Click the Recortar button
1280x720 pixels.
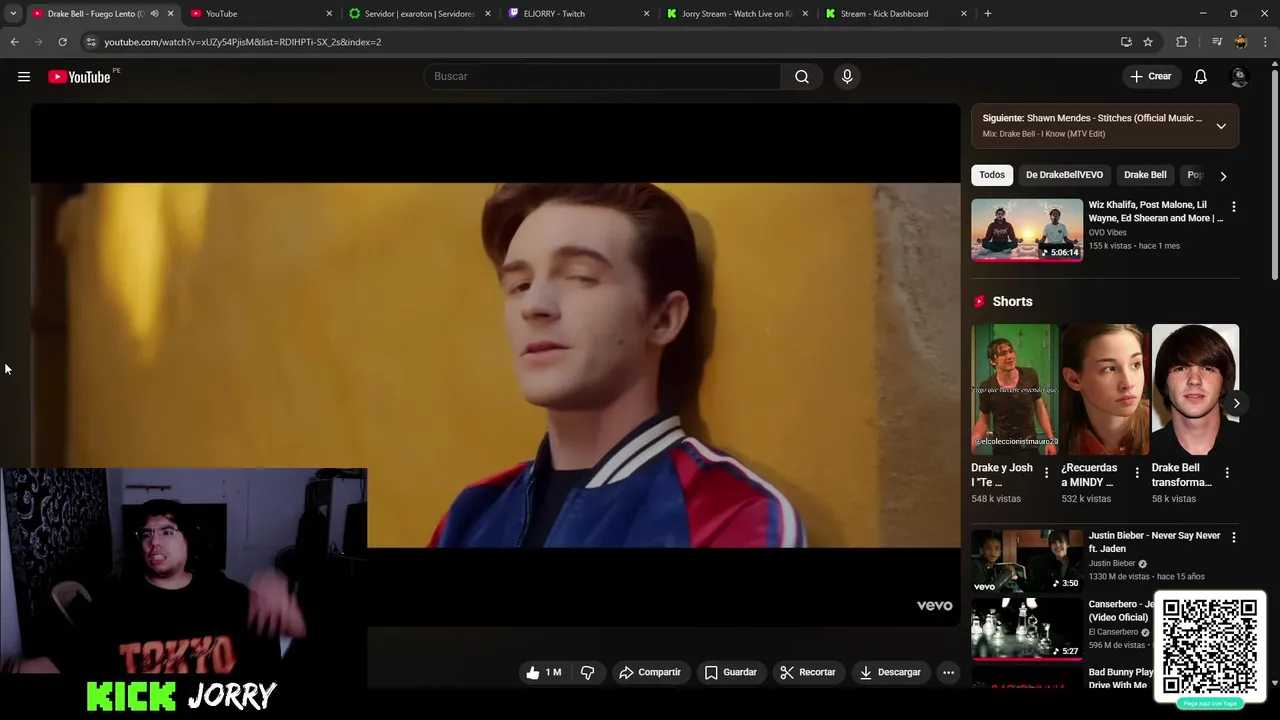click(x=807, y=672)
